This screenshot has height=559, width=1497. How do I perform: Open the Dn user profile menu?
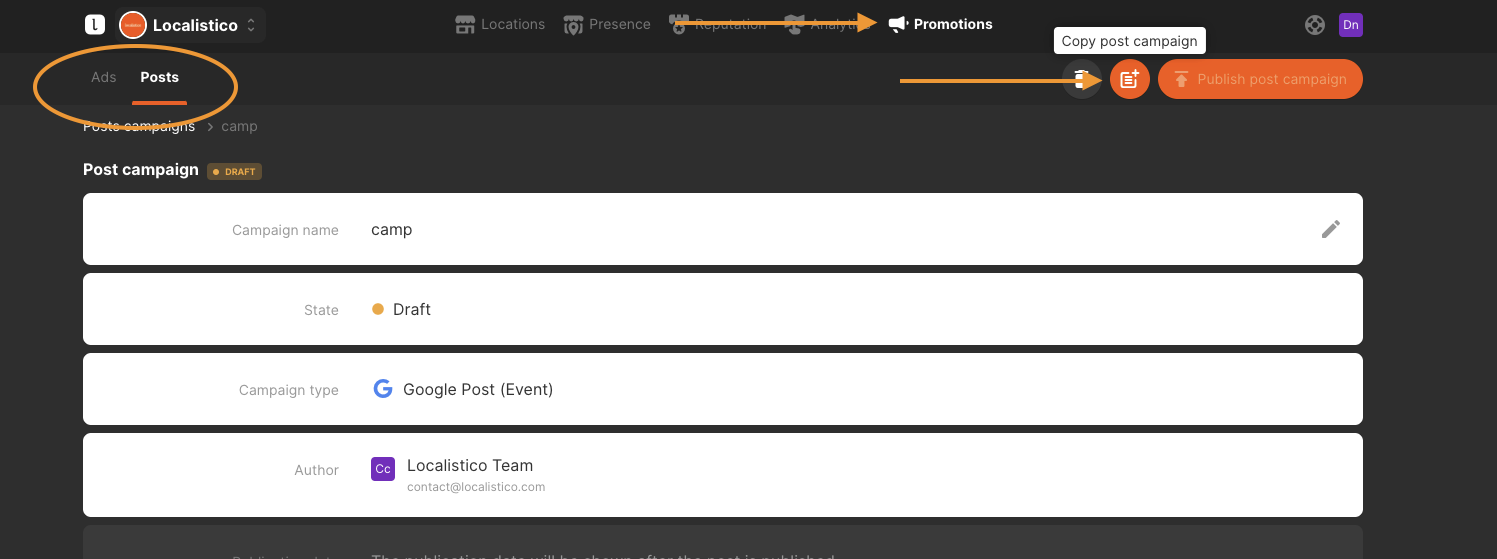pos(1351,25)
